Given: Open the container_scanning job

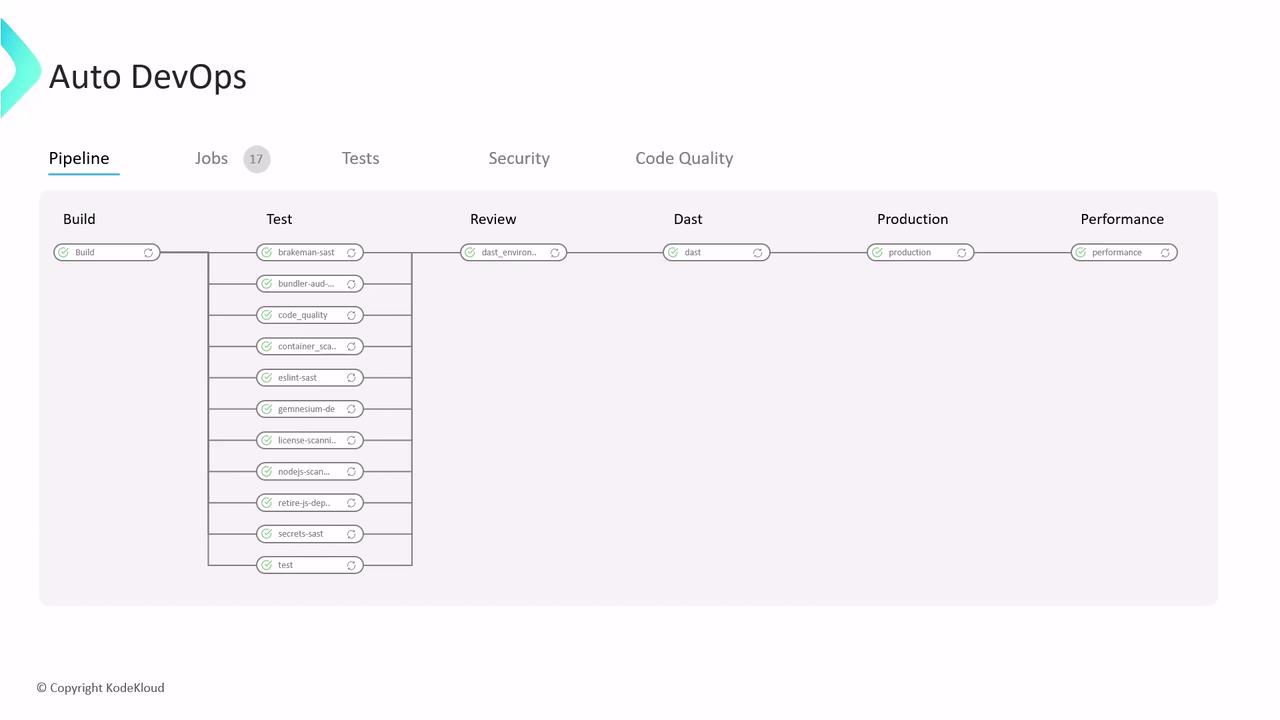Looking at the screenshot, I should pyautogui.click(x=306, y=347).
